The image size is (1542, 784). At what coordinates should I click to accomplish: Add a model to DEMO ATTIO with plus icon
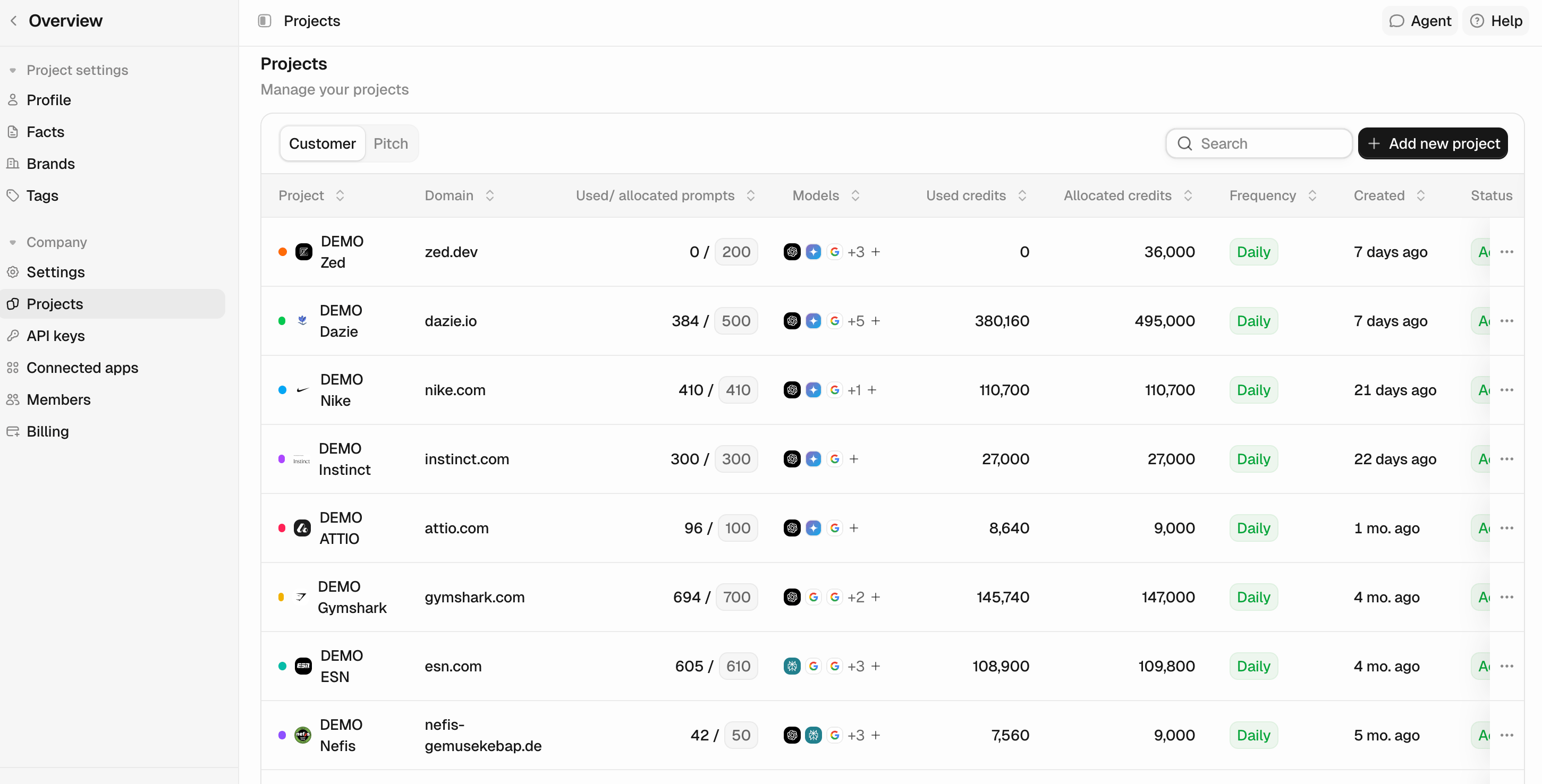(x=854, y=528)
